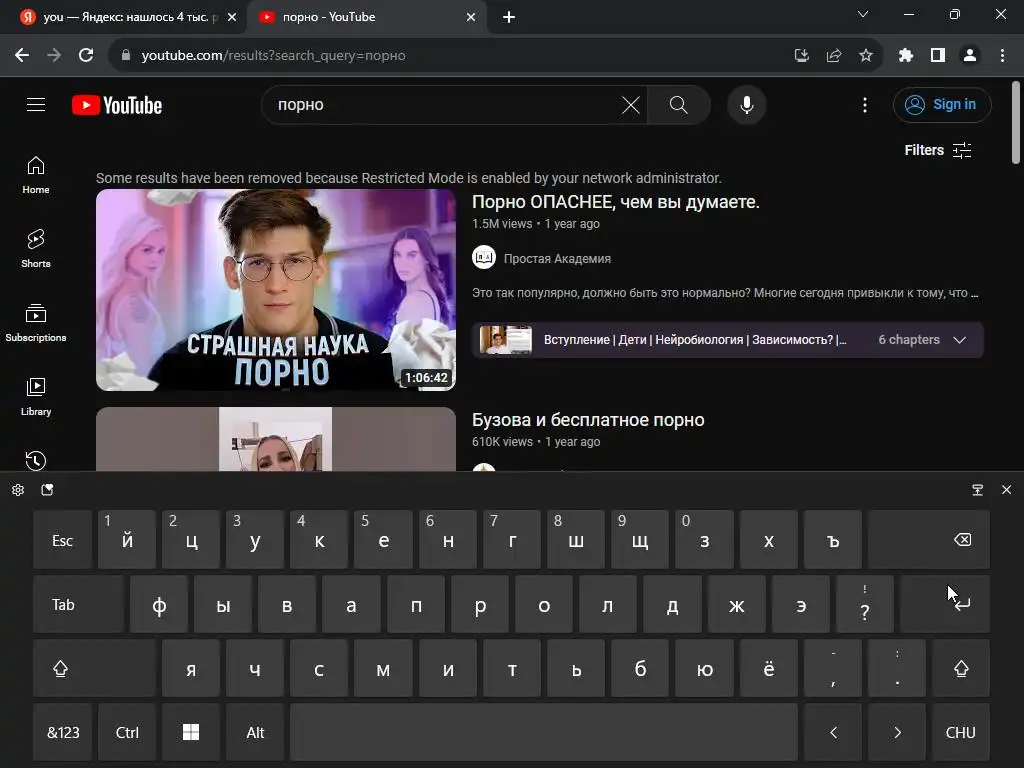Open touch keyboard settings gear
This screenshot has height=768, width=1024.
[x=18, y=490]
